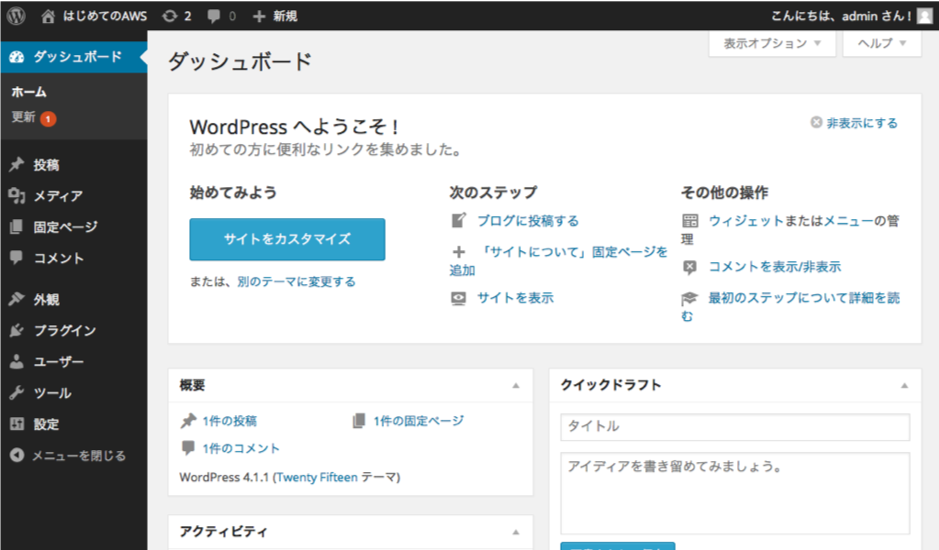Viewport: 939px width, 550px height.
Task: Click the collapse arrow icon beside メニューを閉じる
Action: (x=17, y=455)
